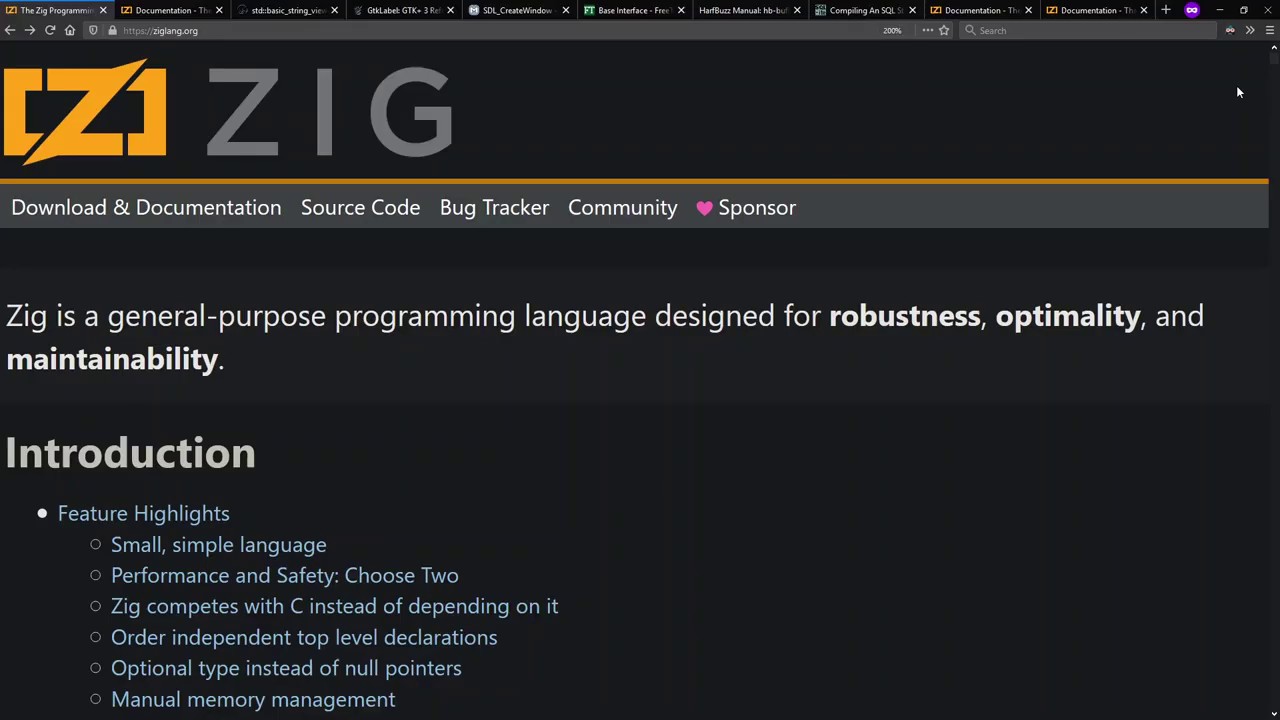
Task: Click the search magnifier icon
Action: pyautogui.click(x=970, y=30)
